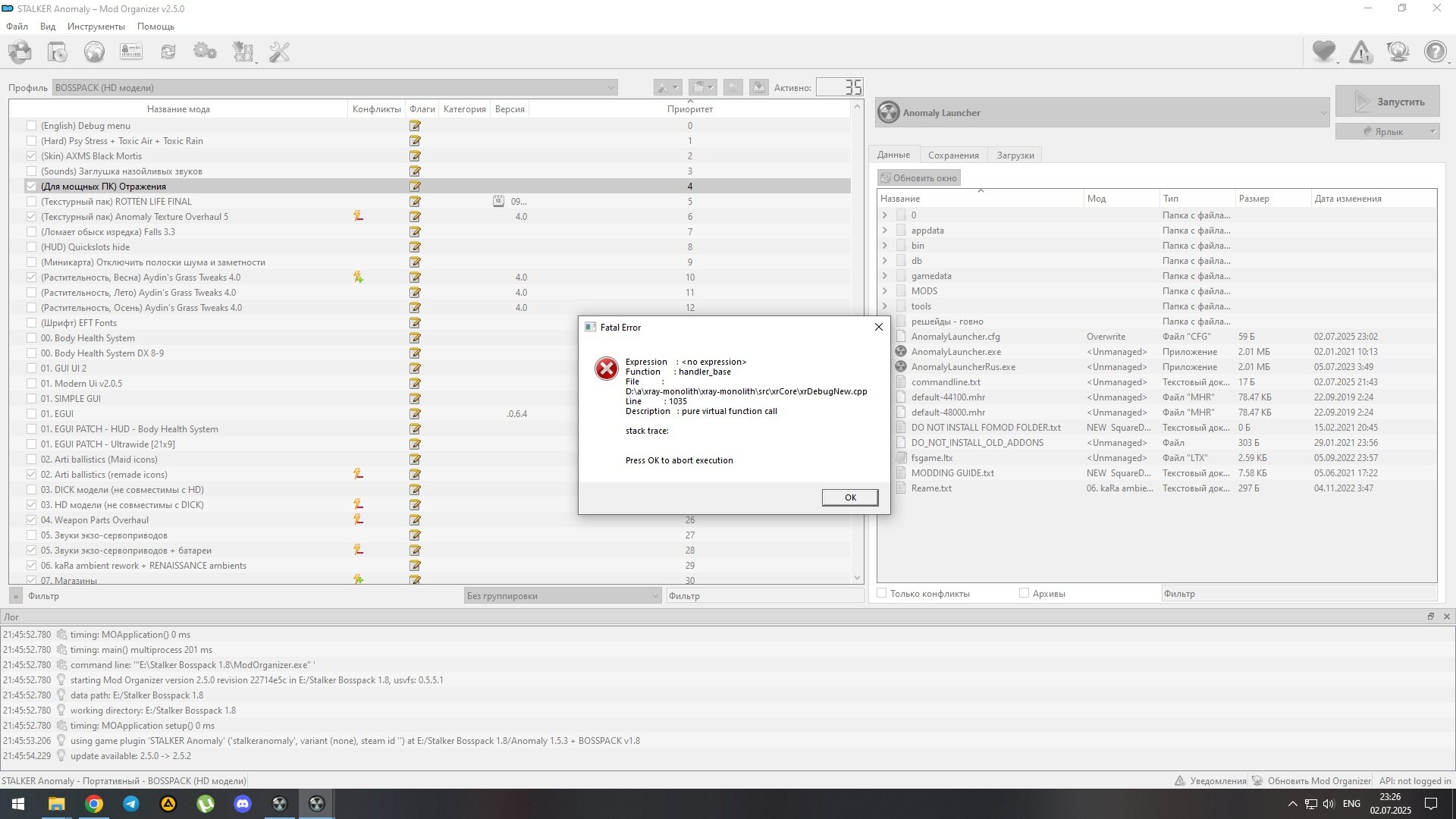1456x819 pixels.
Task: Click the data tab Фильтр input field
Action: point(1298,593)
